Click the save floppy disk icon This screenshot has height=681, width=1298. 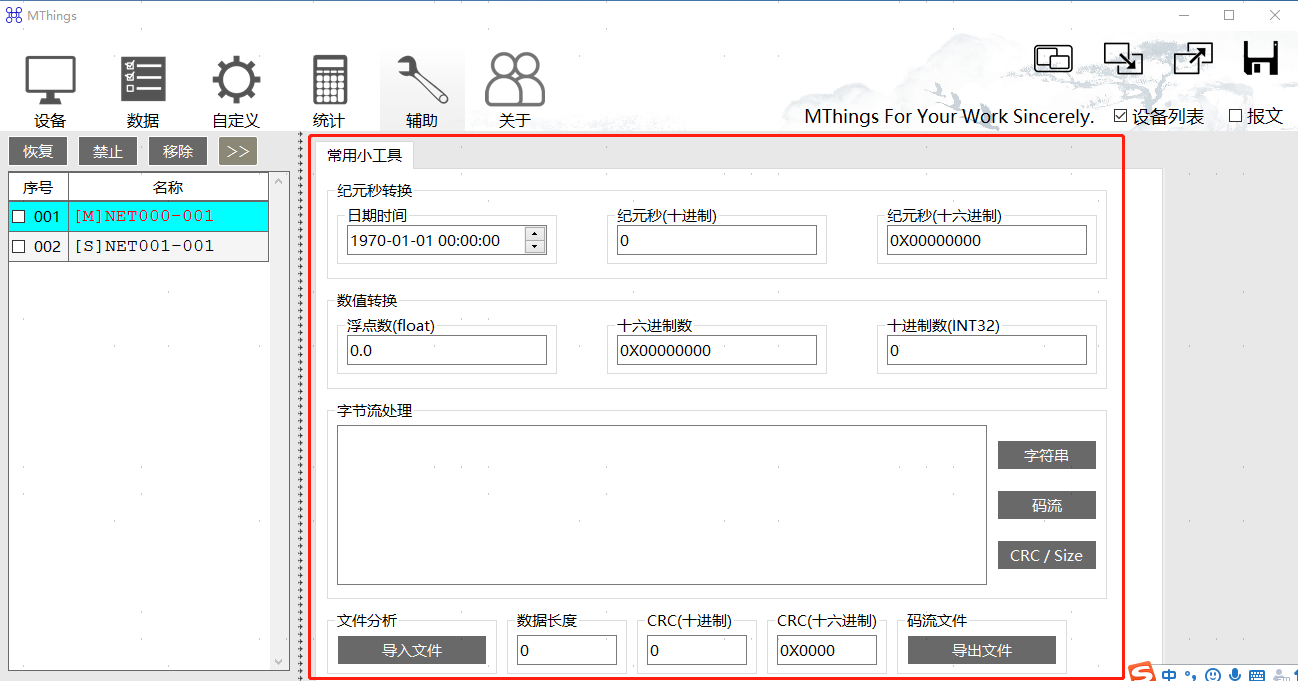1261,59
